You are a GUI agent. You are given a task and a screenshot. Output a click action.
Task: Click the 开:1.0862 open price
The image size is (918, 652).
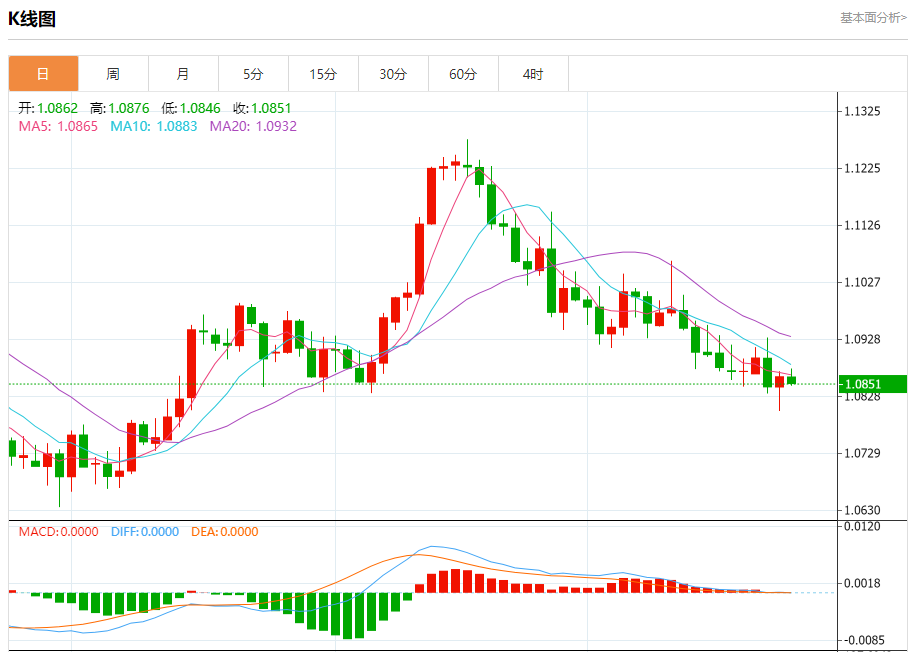[x=48, y=108]
